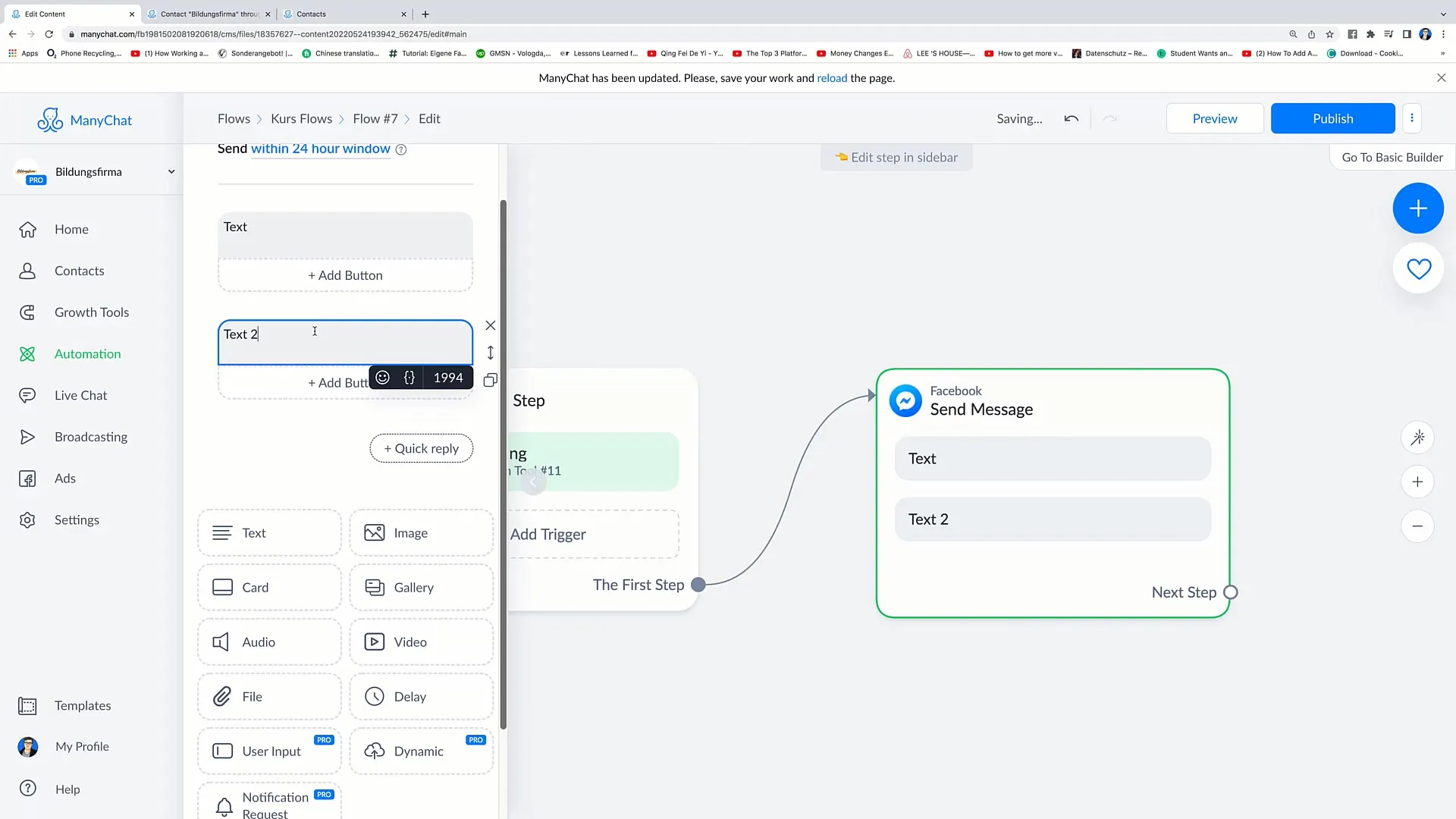Image resolution: width=1456 pixels, height=819 pixels.
Task: Click the magic wand auto-arrange icon
Action: (x=1417, y=438)
